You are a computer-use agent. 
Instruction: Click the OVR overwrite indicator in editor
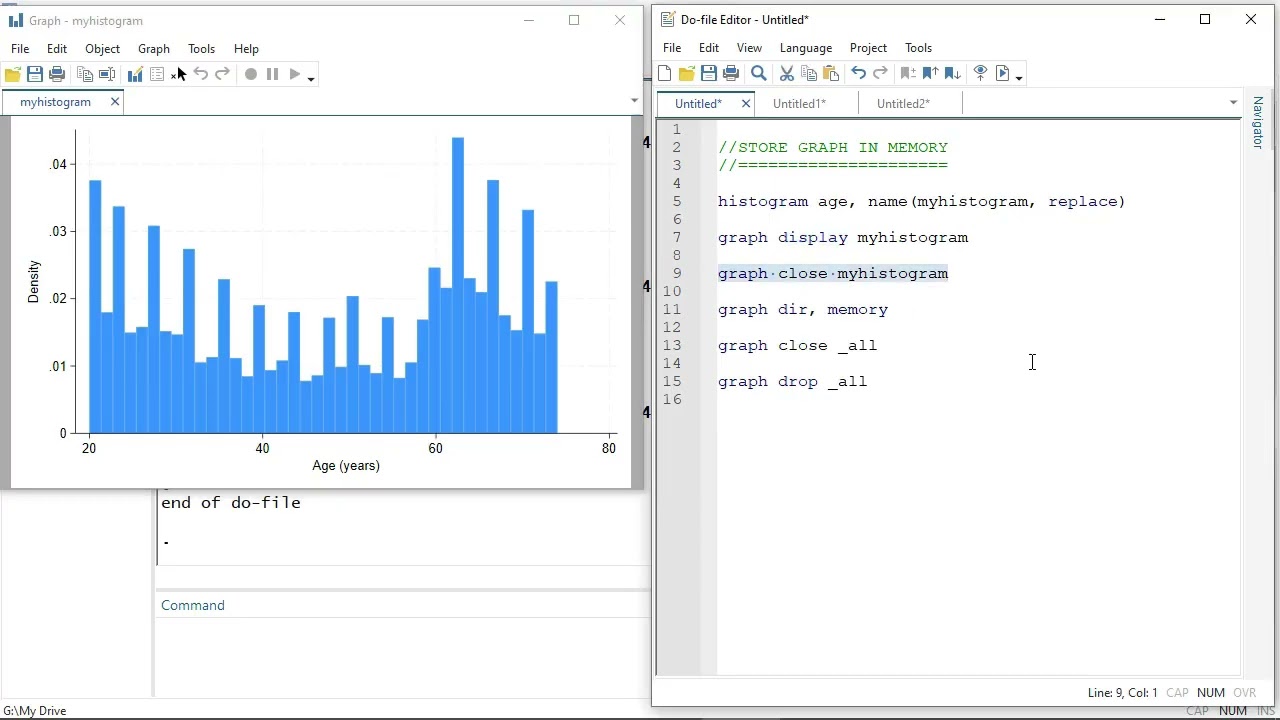point(1244,693)
